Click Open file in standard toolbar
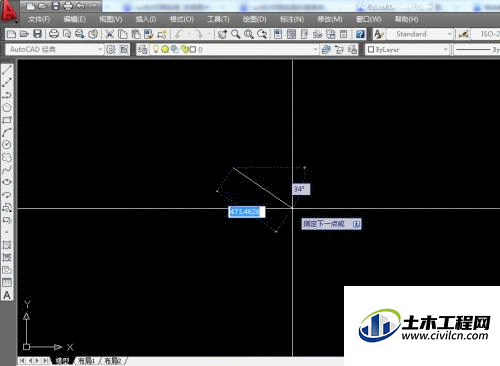The height and width of the screenshot is (366, 500). pyautogui.click(x=24, y=34)
